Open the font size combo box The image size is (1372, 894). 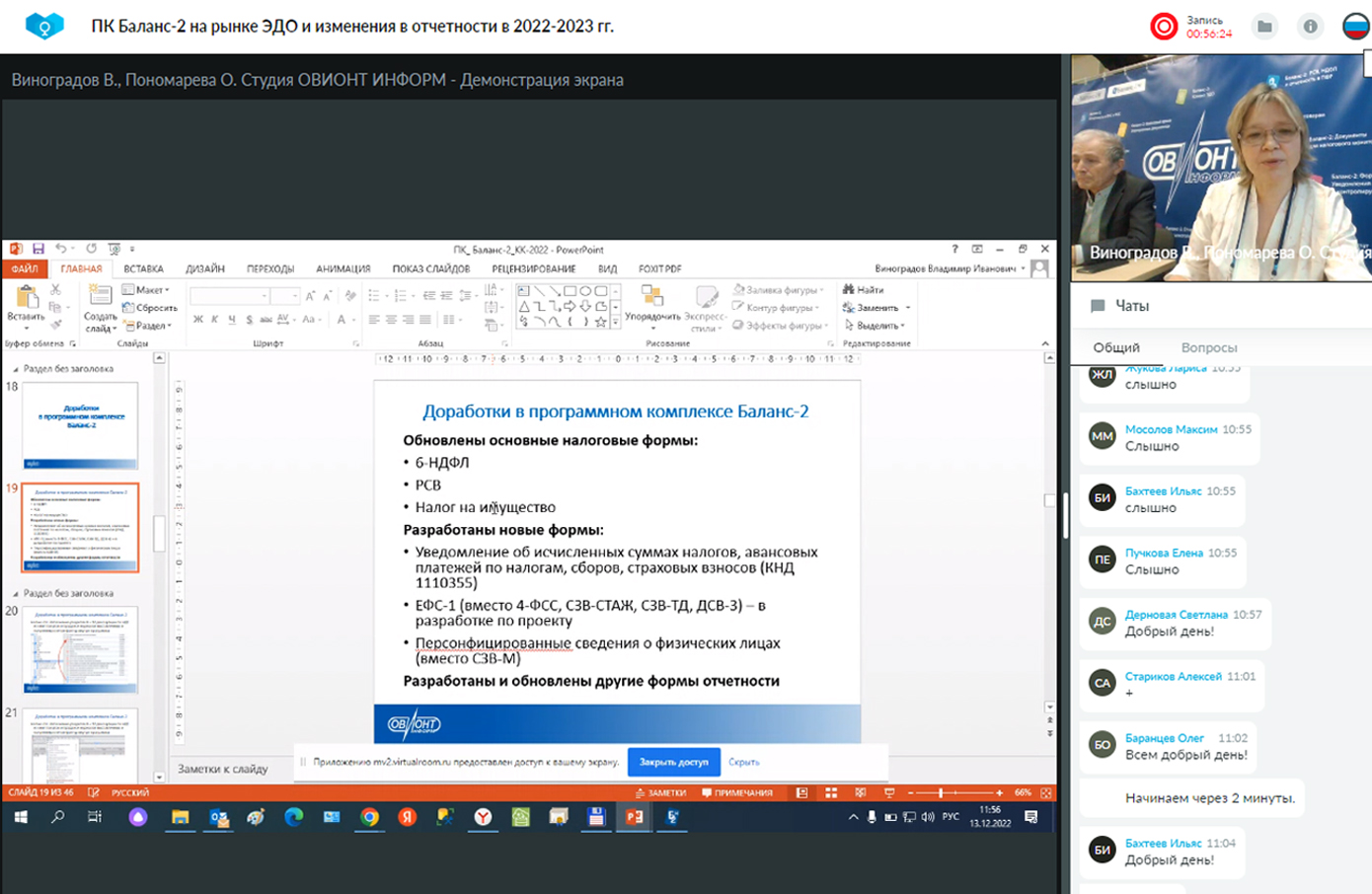[285, 296]
